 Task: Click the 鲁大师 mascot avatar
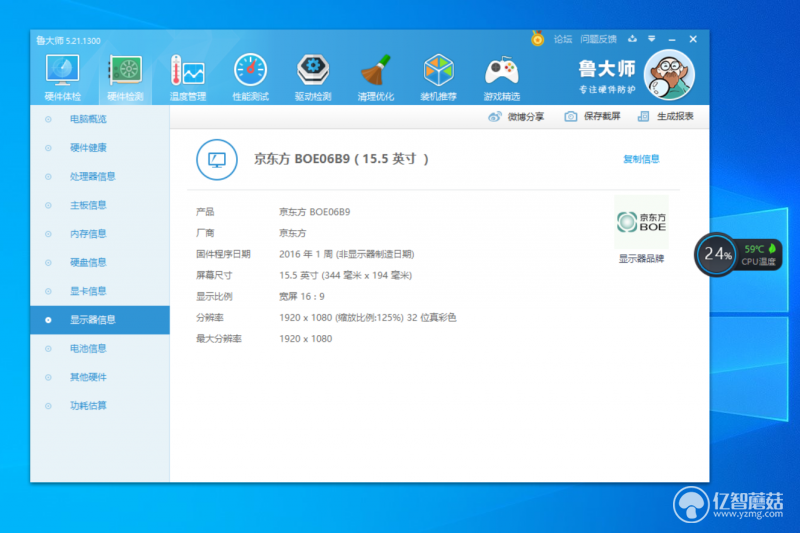(x=669, y=75)
